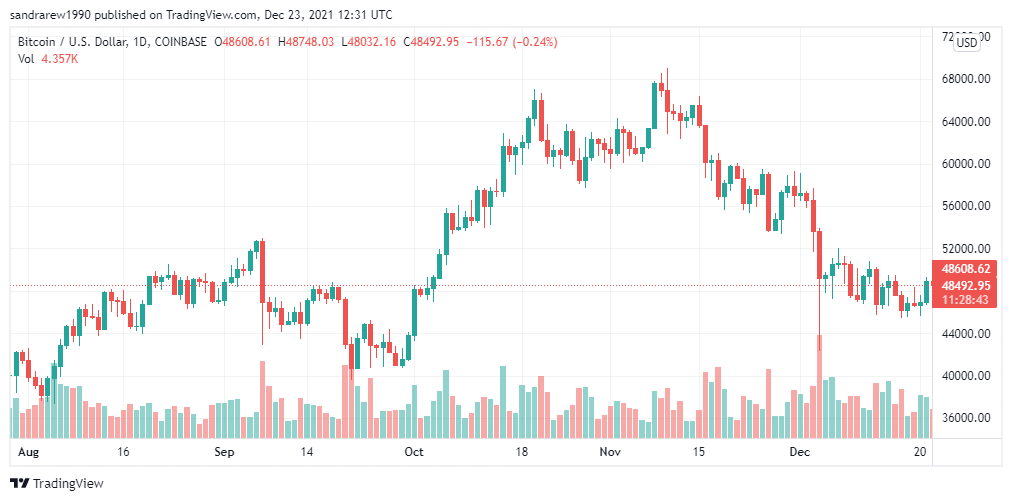Click the 48492.95 current price tag
1012x501 pixels.
pyautogui.click(x=966, y=285)
